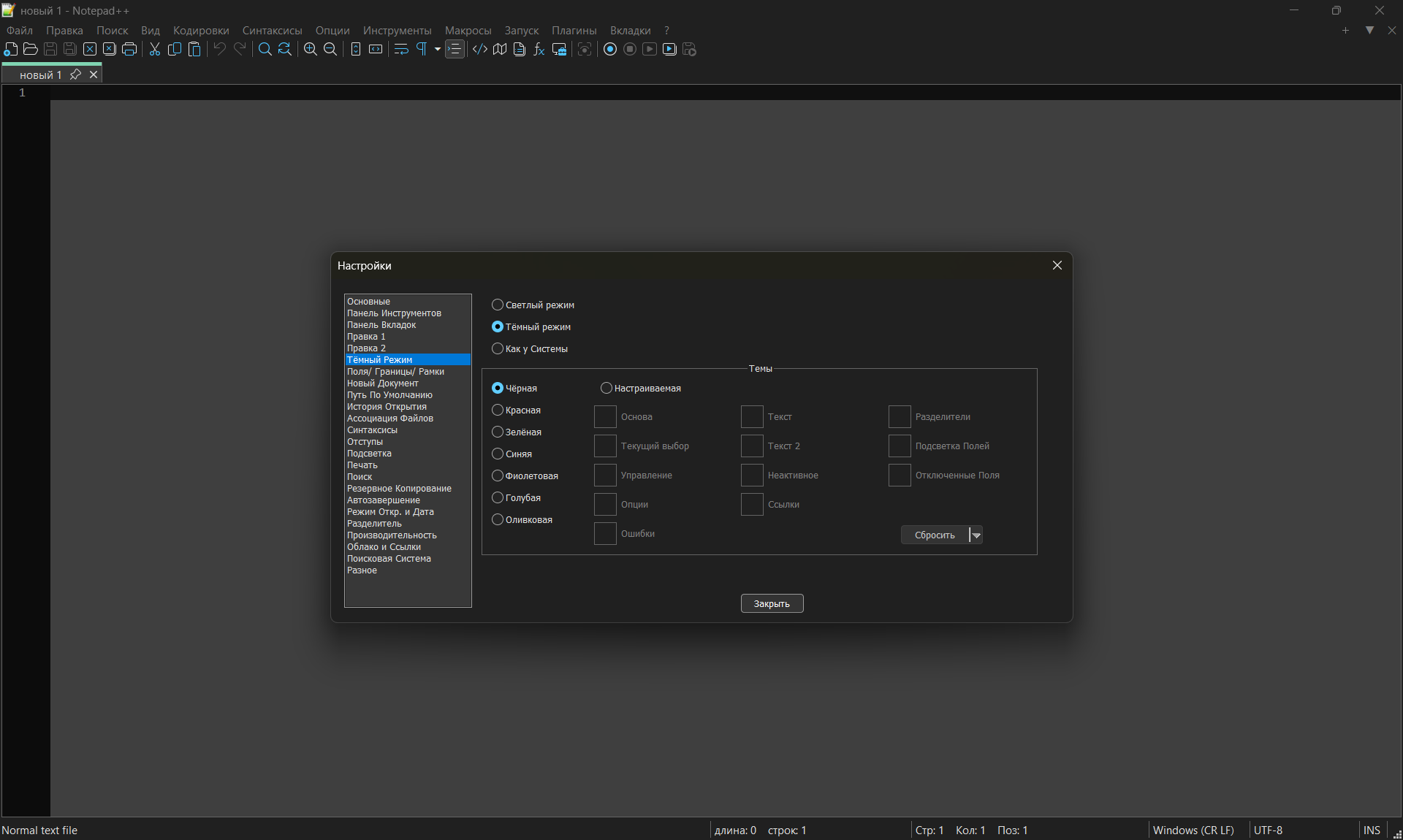Viewport: 1403px width, 840px height.
Task: Choose the Красная theme radio button
Action: tap(498, 410)
